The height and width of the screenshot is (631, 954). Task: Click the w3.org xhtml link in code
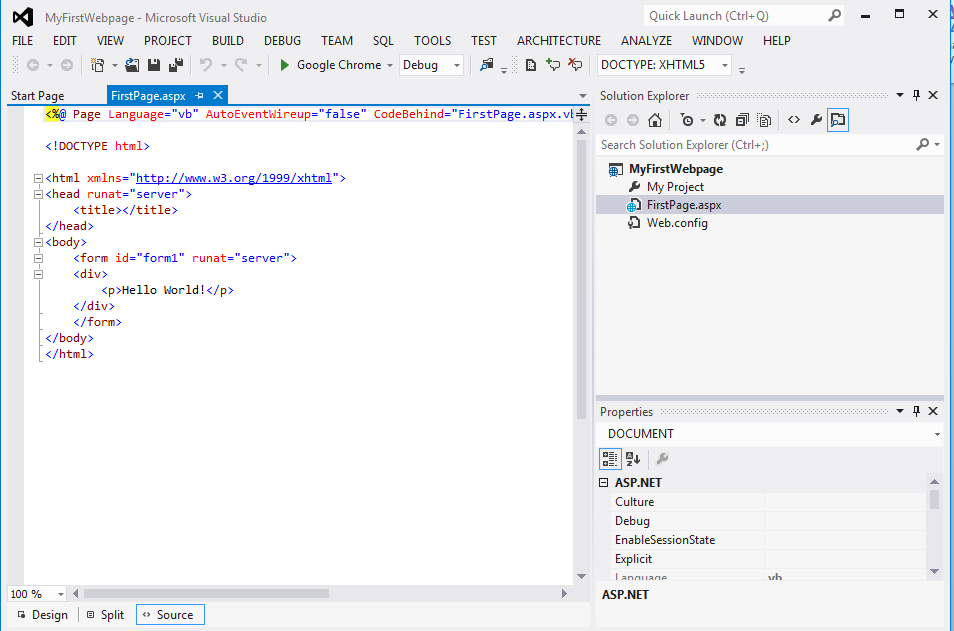pos(234,178)
